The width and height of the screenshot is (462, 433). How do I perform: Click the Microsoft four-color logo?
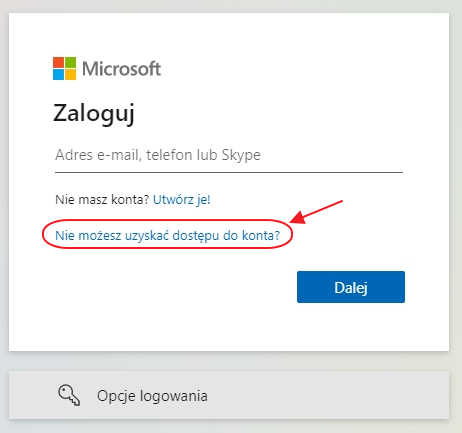click(64, 68)
